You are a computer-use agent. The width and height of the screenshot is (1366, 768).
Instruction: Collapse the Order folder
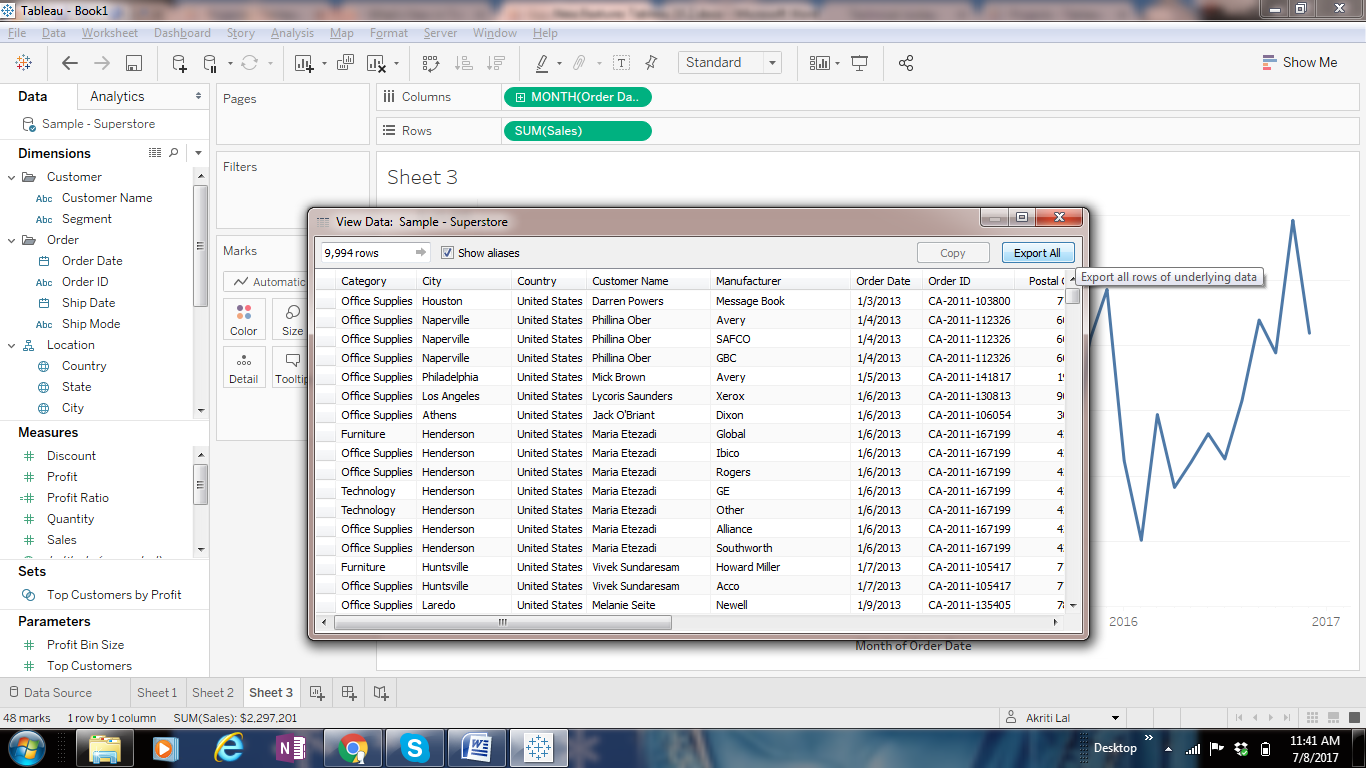point(12,240)
